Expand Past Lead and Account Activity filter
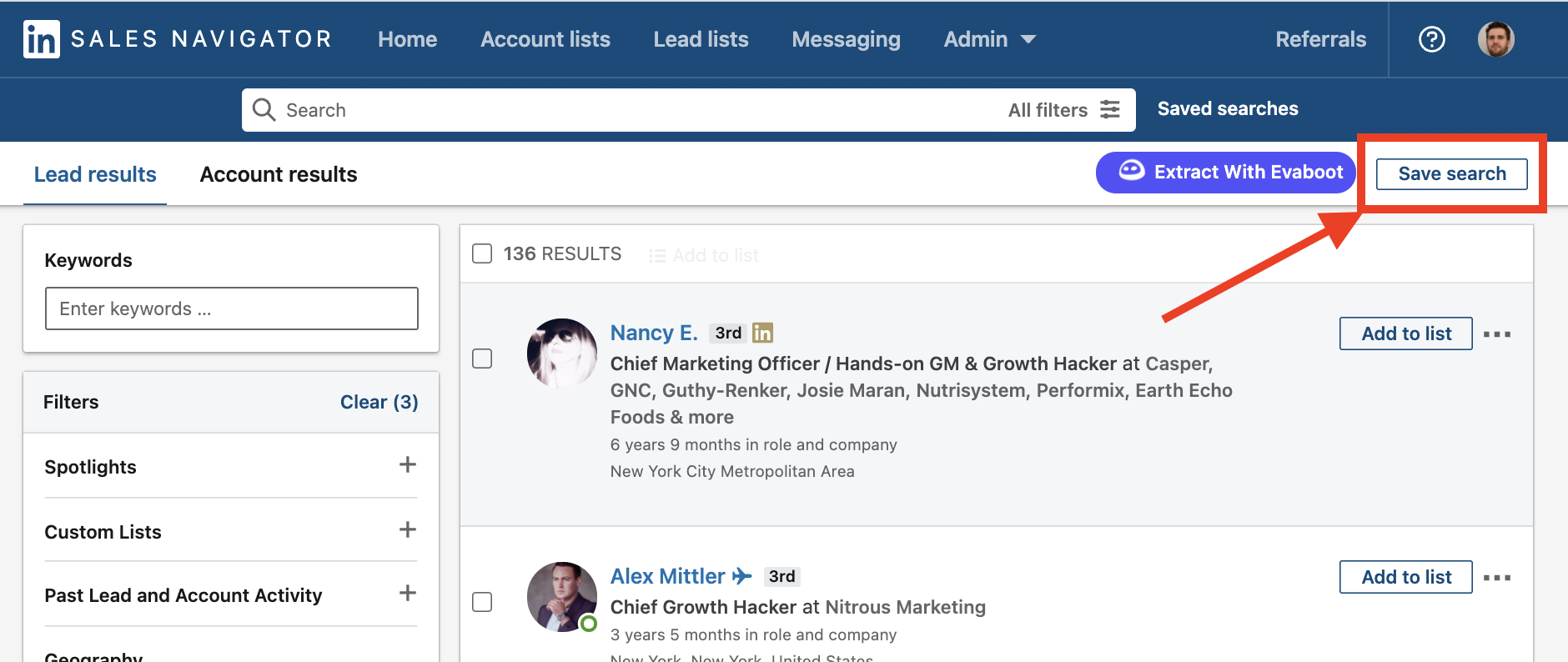The image size is (1568, 662). point(408,593)
